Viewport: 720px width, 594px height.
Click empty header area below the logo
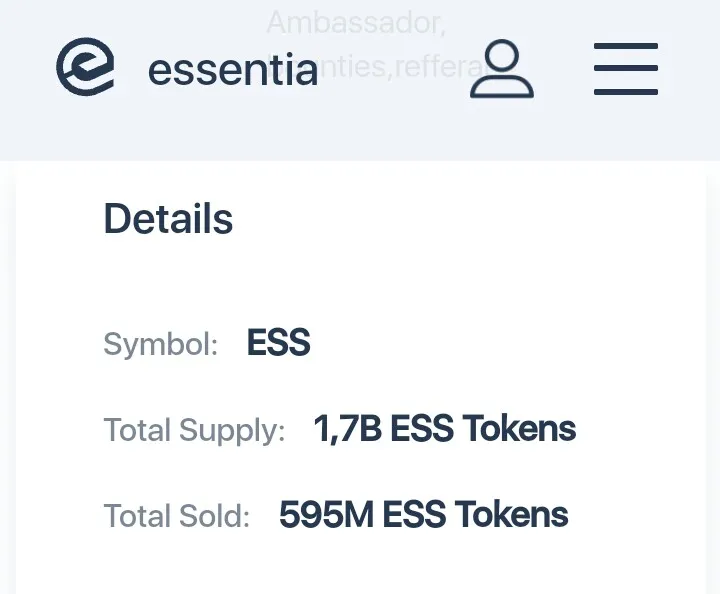click(x=85, y=131)
